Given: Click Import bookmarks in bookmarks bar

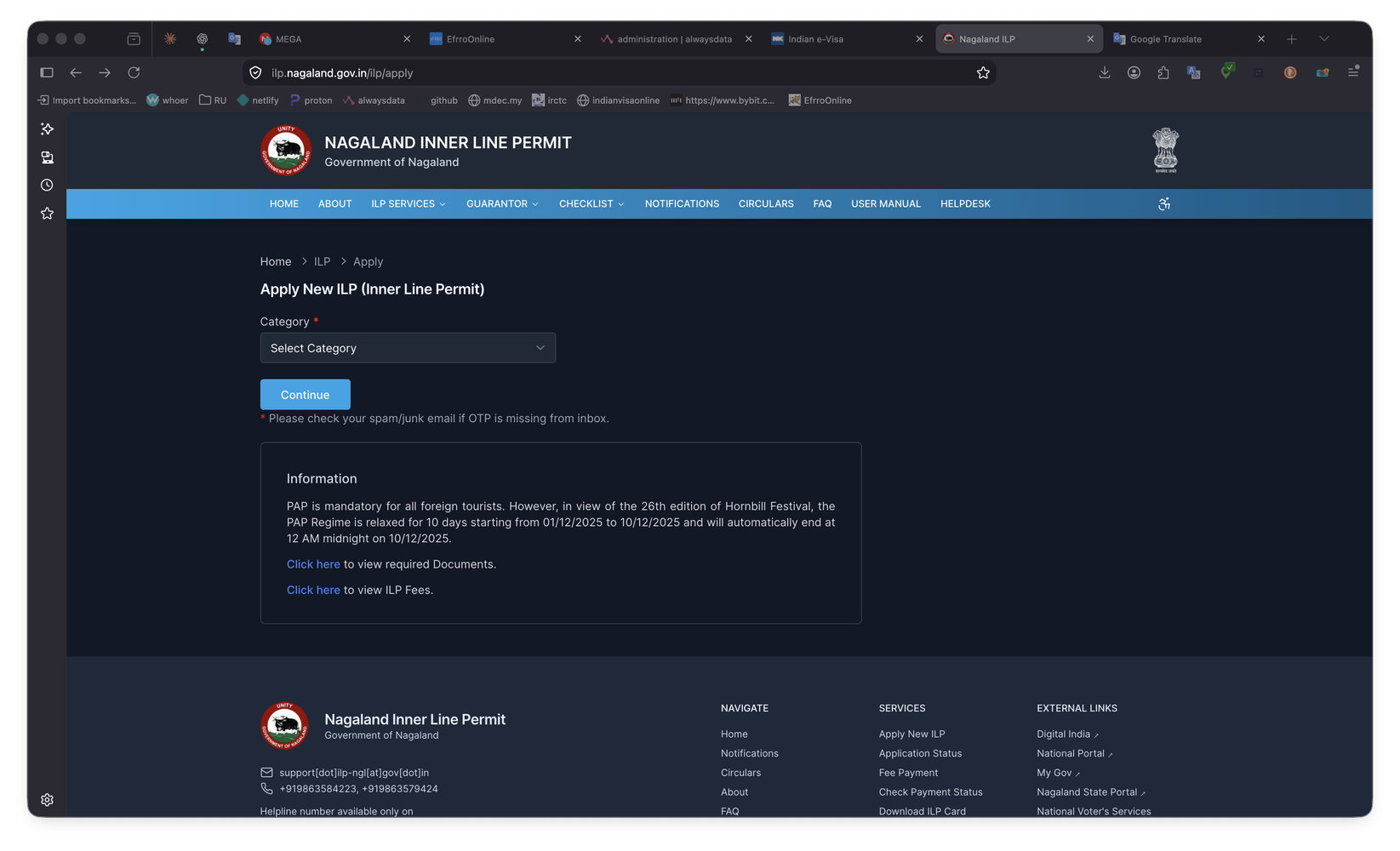Looking at the screenshot, I should 87,100.
